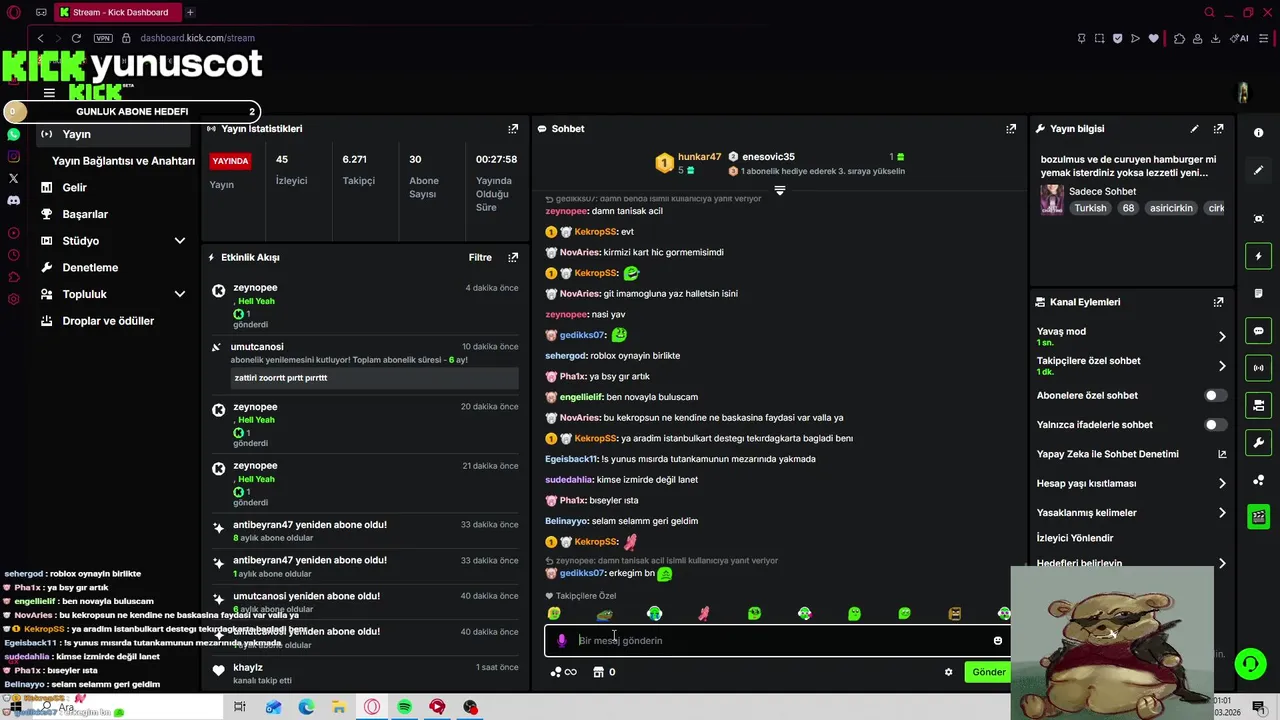Click the green clapperboard icon in right toolbar

1258,517
